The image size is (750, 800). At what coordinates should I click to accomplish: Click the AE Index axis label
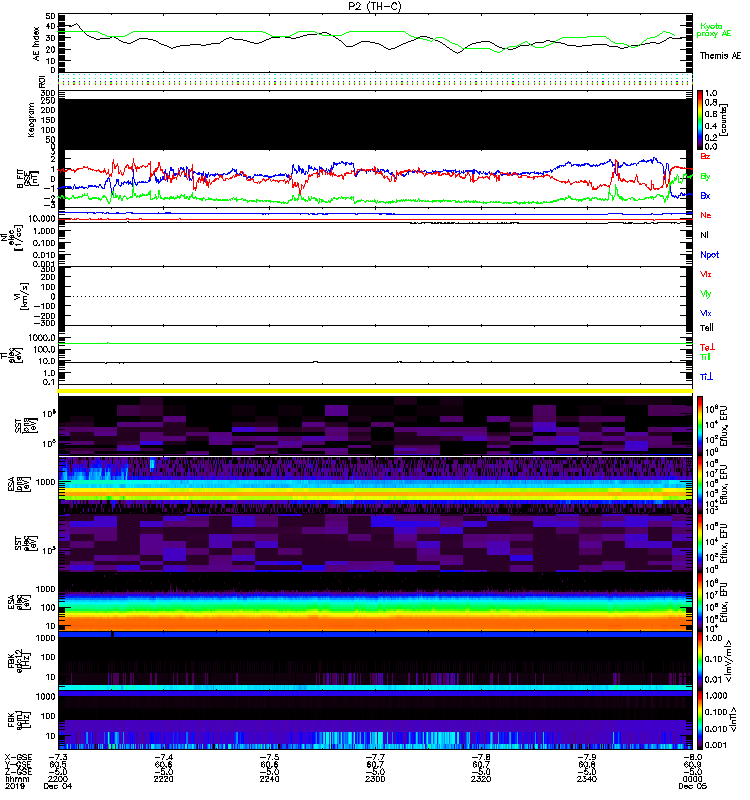pos(36,44)
